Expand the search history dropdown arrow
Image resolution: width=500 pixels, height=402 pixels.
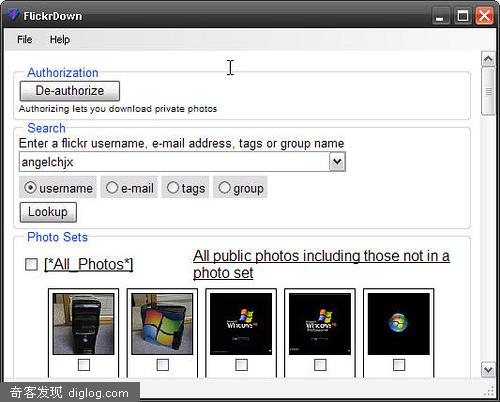337,162
